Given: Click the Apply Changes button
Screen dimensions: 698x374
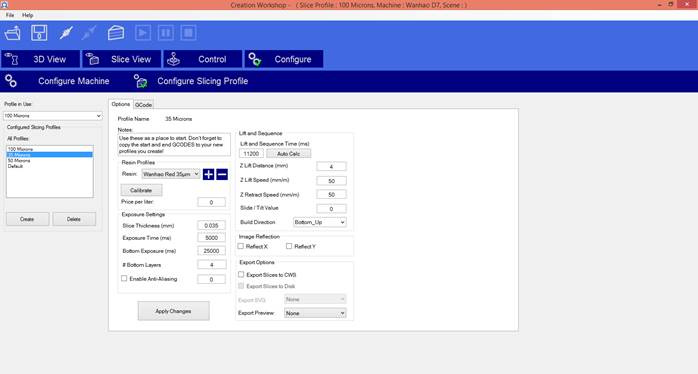Looking at the screenshot, I should 173,311.
